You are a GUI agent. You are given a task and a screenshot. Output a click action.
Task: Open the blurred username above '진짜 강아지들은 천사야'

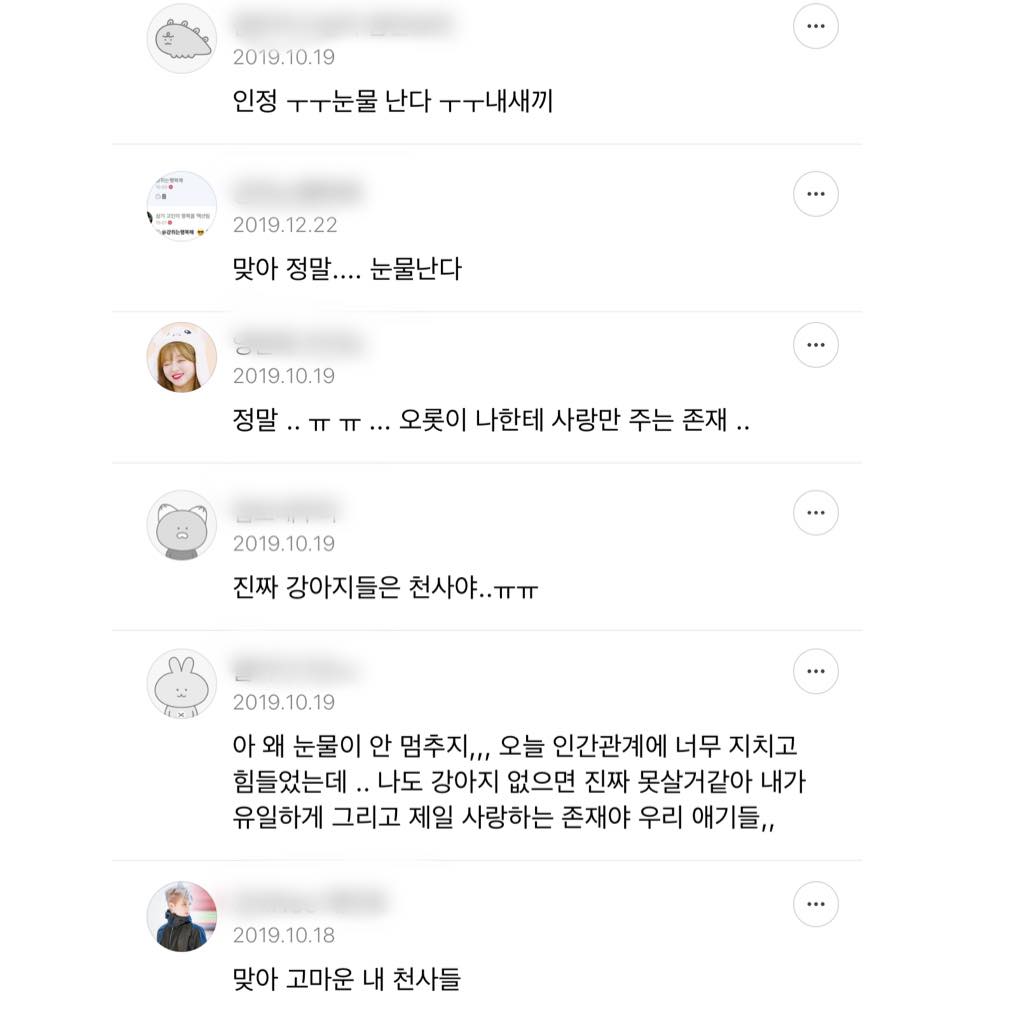point(286,512)
